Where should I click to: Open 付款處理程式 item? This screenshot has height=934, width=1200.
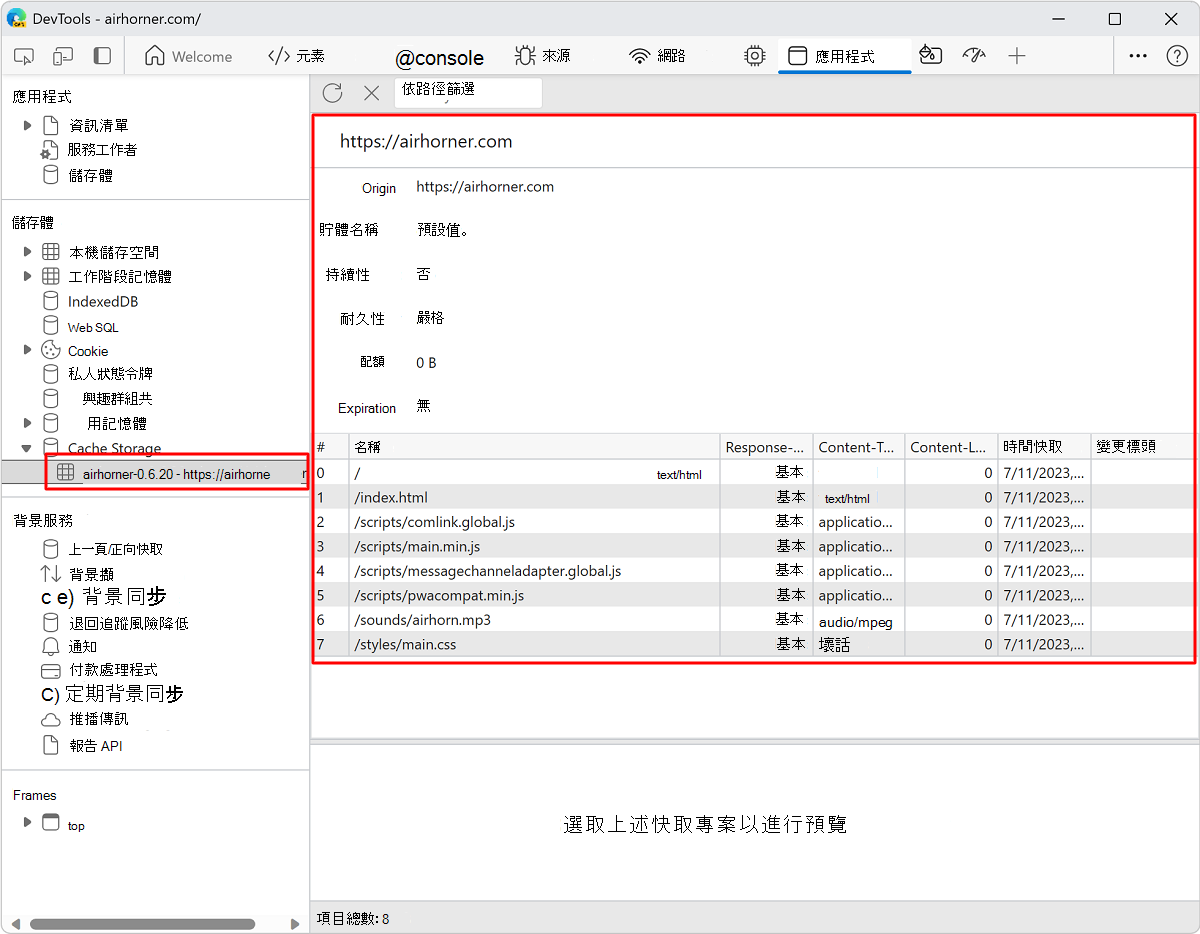[113, 670]
